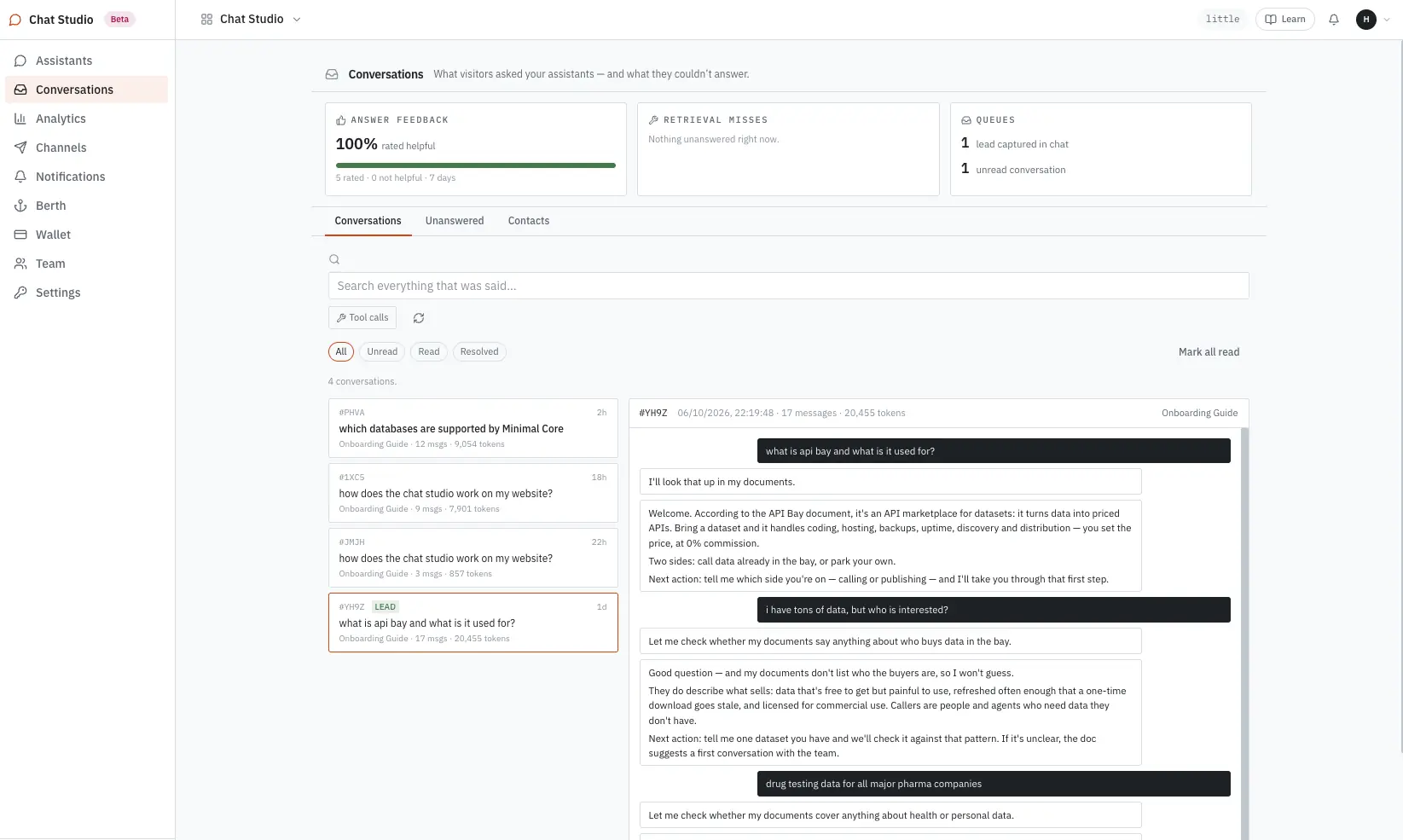Click the Chat Studio speech bubble logo
Image resolution: width=1403 pixels, height=840 pixels.
coord(15,20)
